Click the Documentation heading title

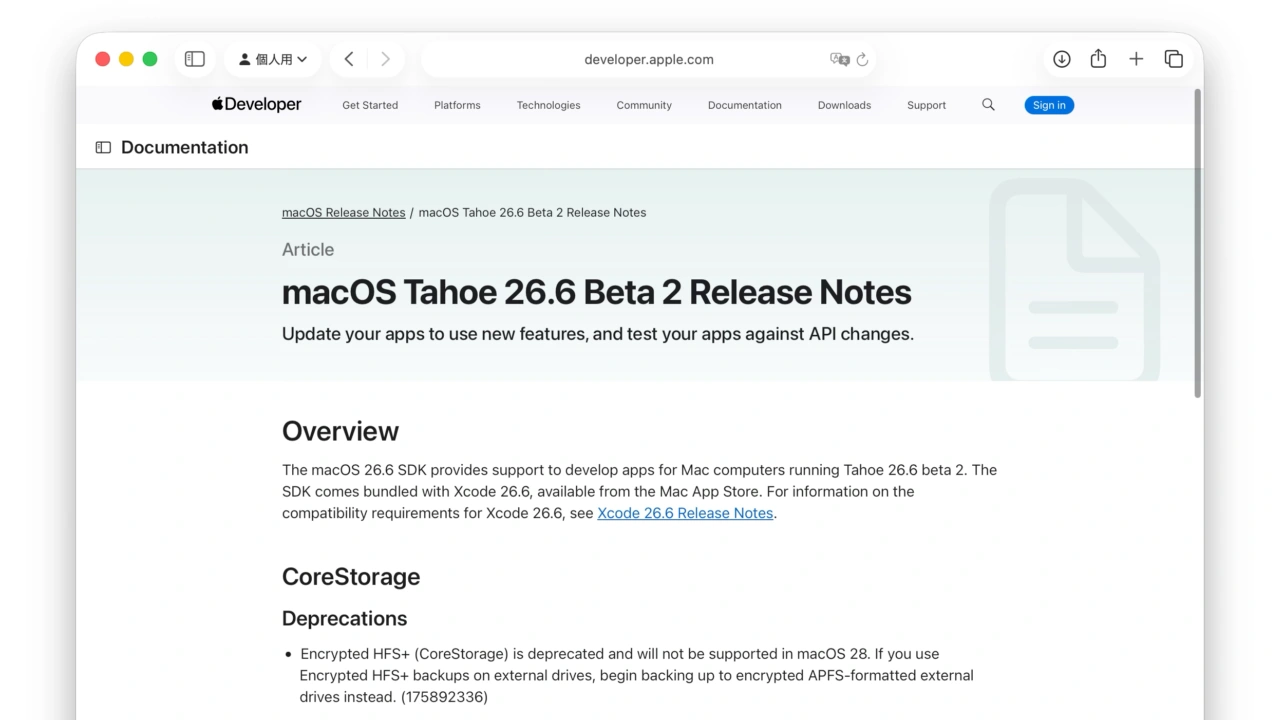coord(184,147)
